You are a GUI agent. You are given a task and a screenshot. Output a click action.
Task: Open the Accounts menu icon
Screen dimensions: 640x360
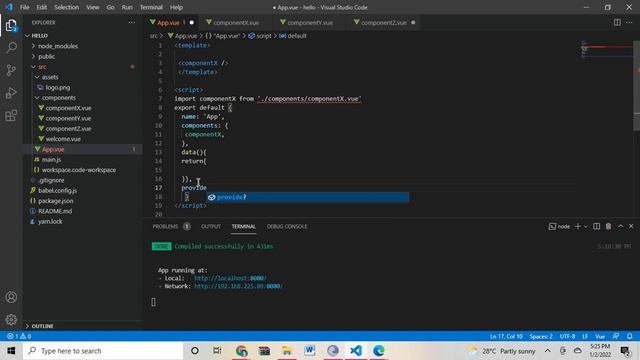click(x=11, y=297)
